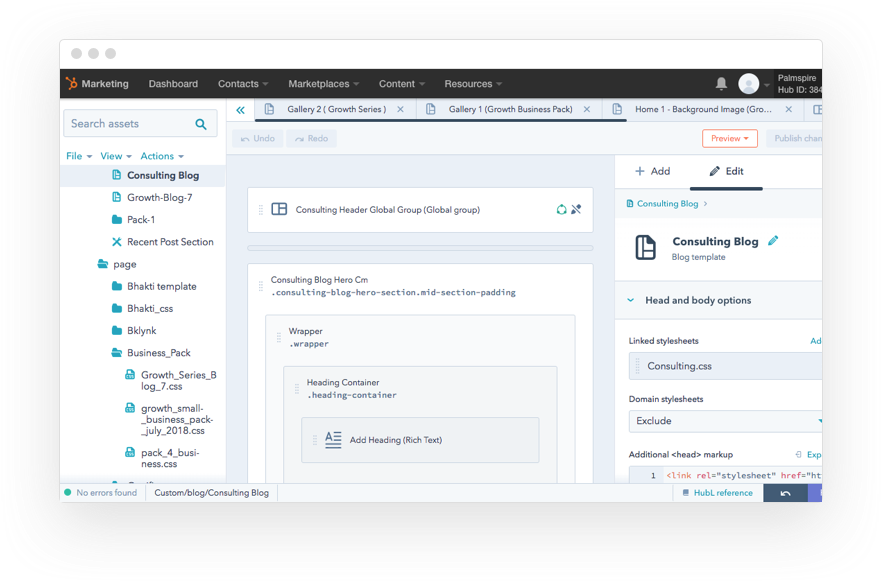Type in the Search assets field
The width and height of the screenshot is (882, 582).
(128, 124)
